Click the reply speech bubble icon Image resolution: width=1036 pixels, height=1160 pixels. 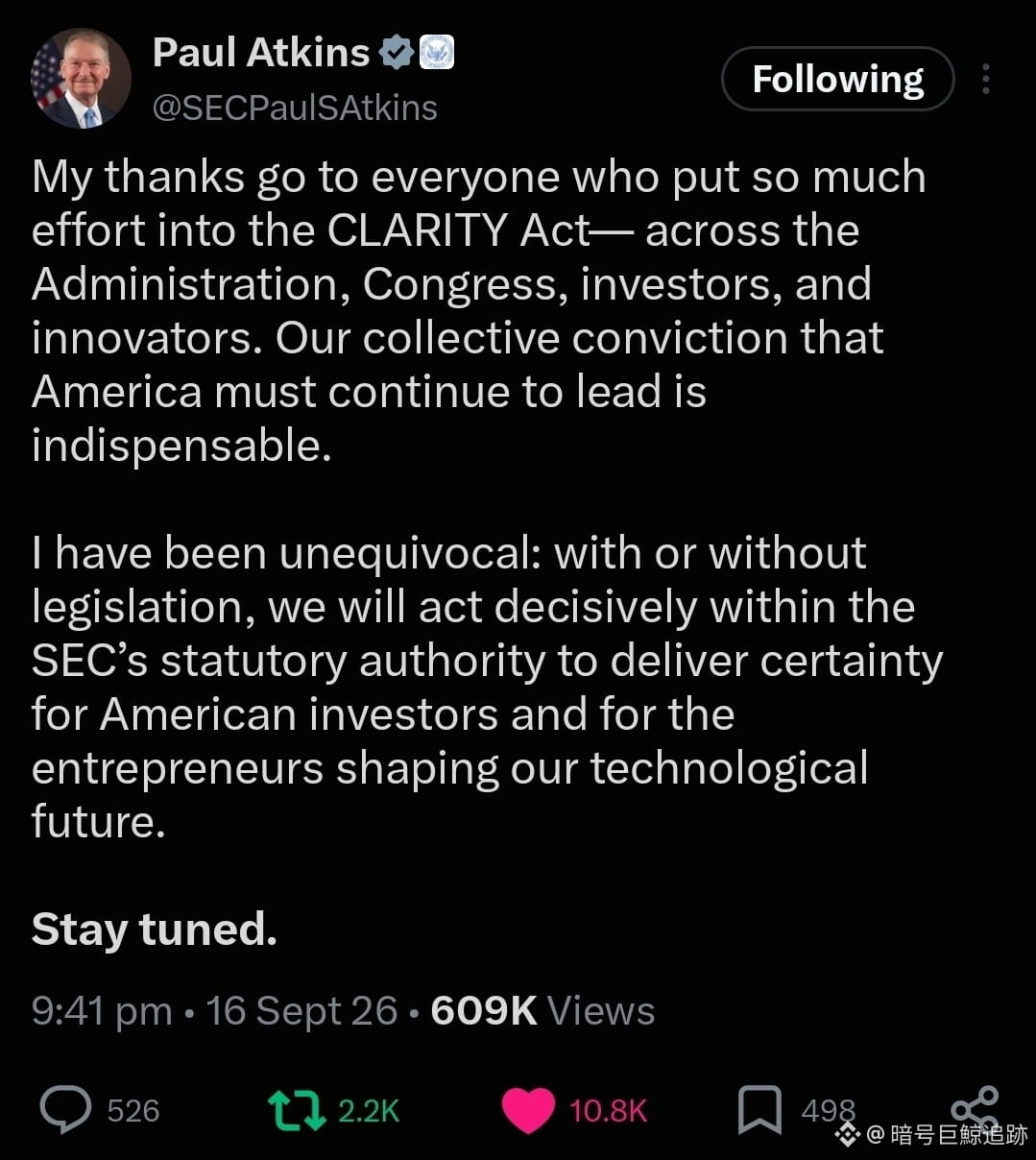tap(65, 1109)
